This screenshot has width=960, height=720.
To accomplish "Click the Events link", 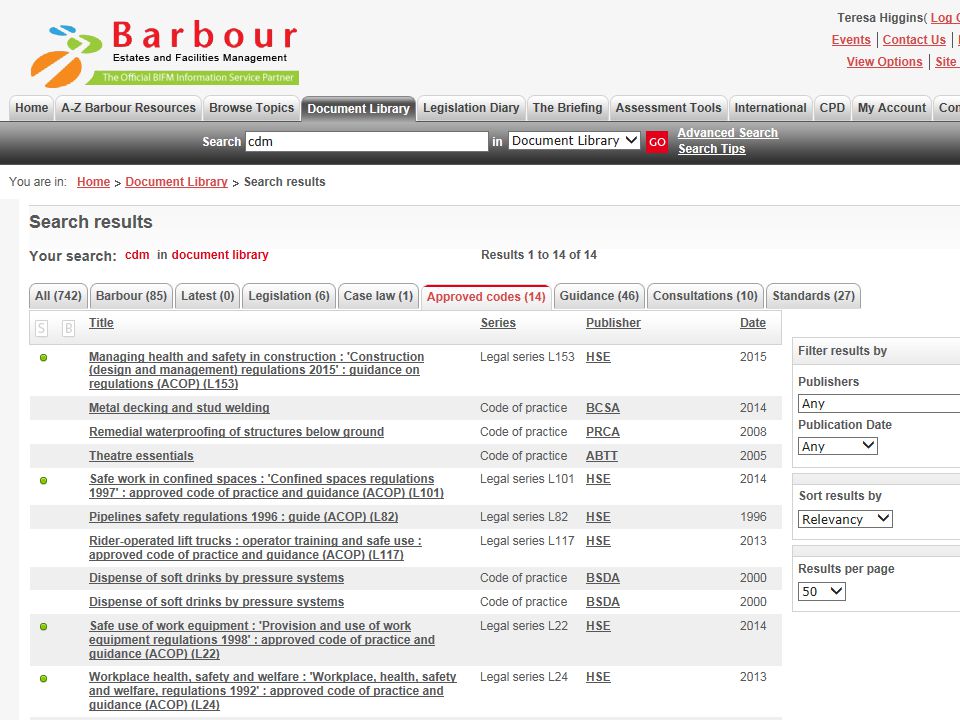I will tap(850, 40).
